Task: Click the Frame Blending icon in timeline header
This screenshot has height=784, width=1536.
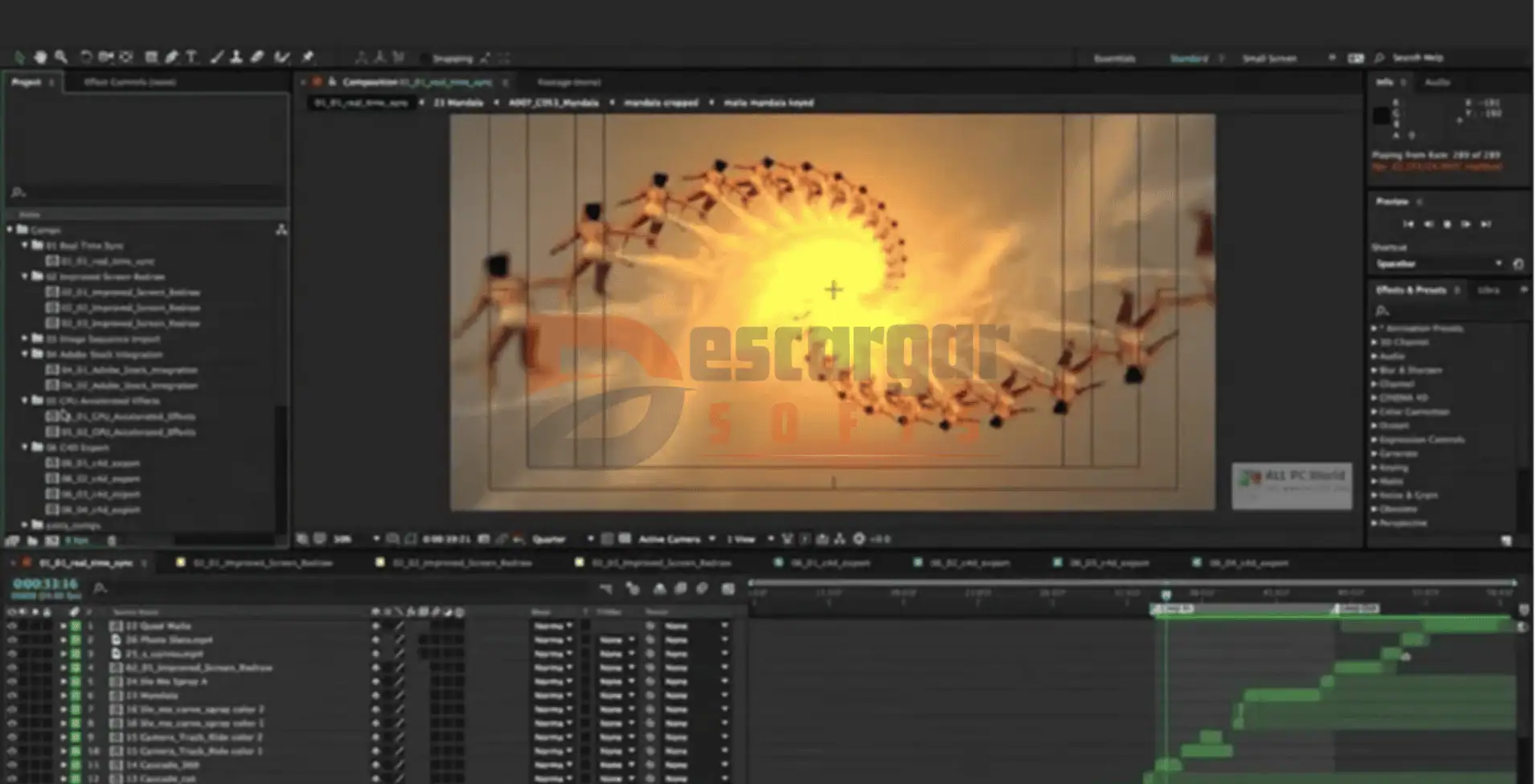Action: 681,589
